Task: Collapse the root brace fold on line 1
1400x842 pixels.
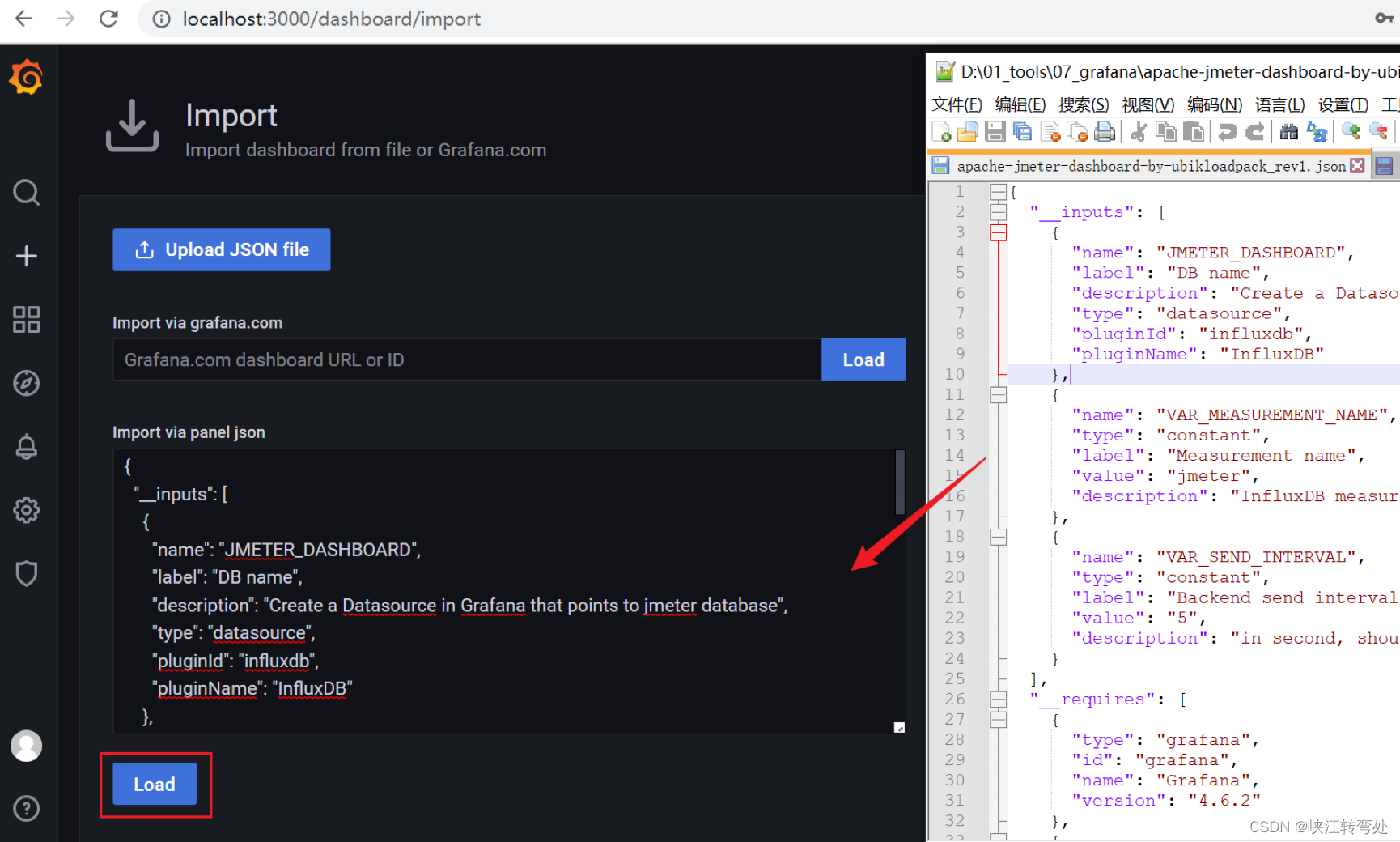Action: pyautogui.click(x=999, y=192)
